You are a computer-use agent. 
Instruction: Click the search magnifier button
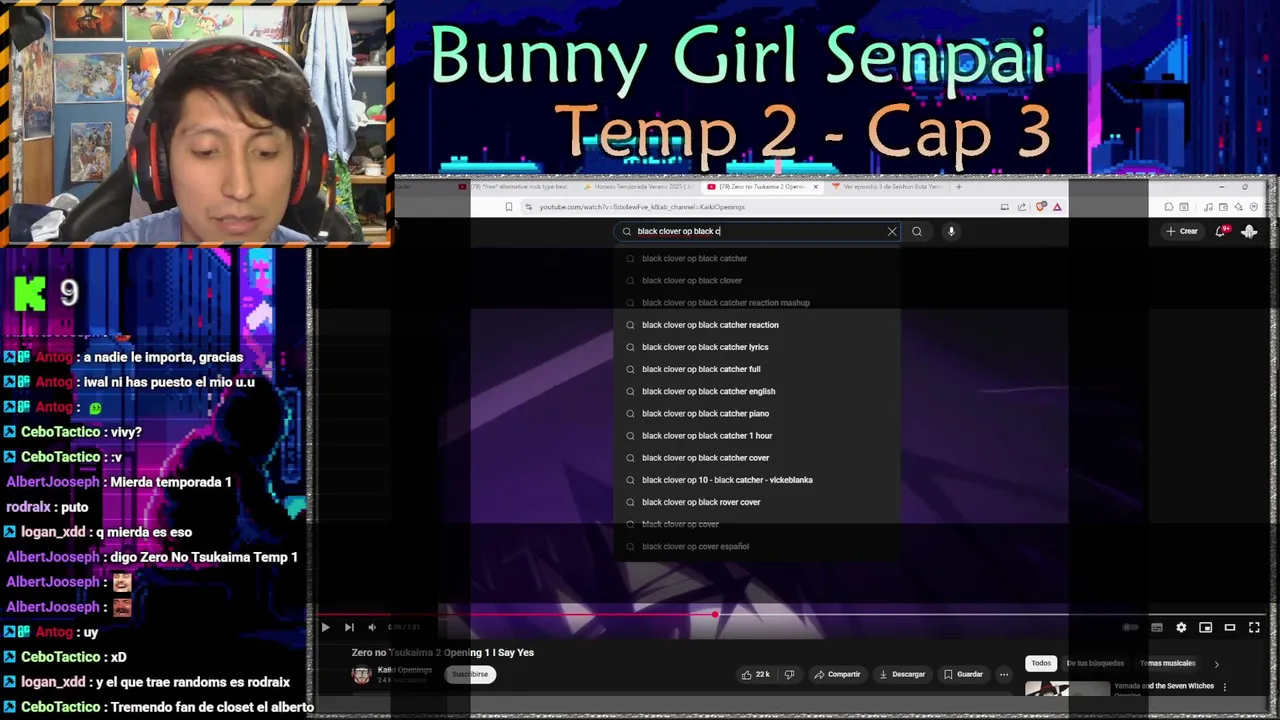coord(917,231)
